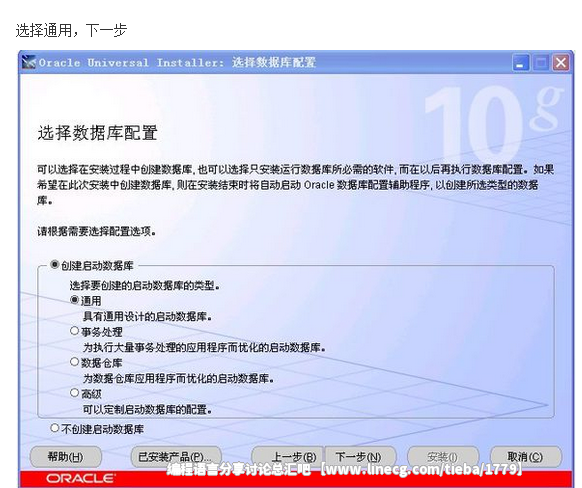Screen dimensions: 582x488
Task: Click the heading 选择数据库配置
Action: point(98,133)
